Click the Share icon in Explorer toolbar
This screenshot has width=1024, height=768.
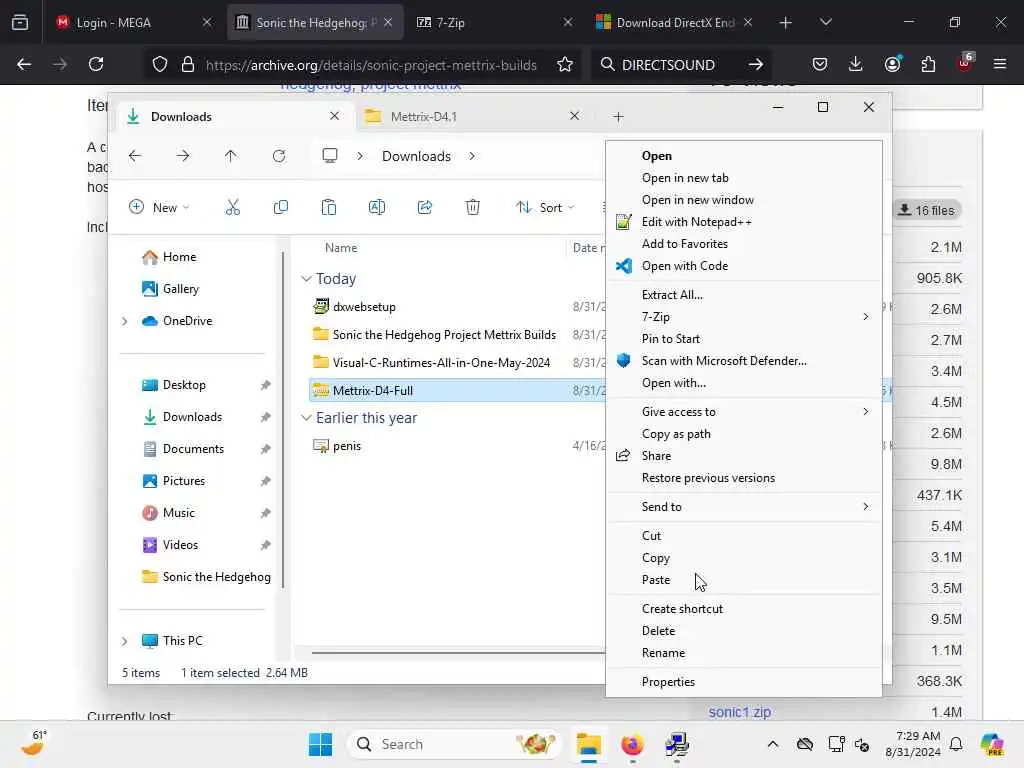click(424, 208)
